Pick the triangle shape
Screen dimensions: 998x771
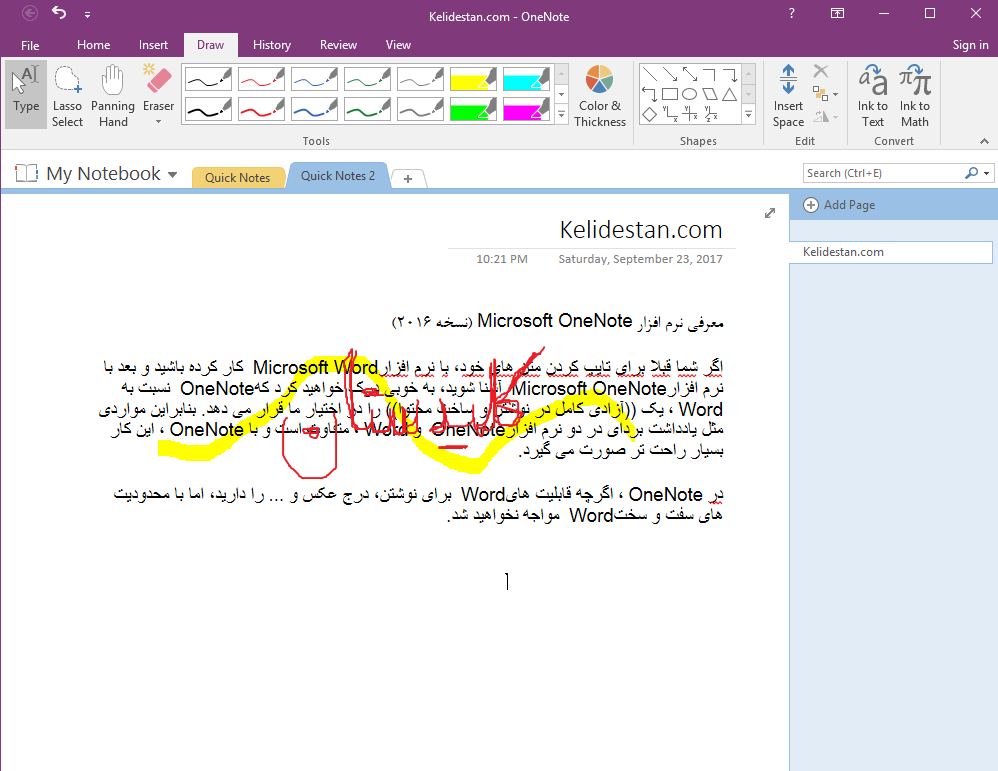[730, 94]
